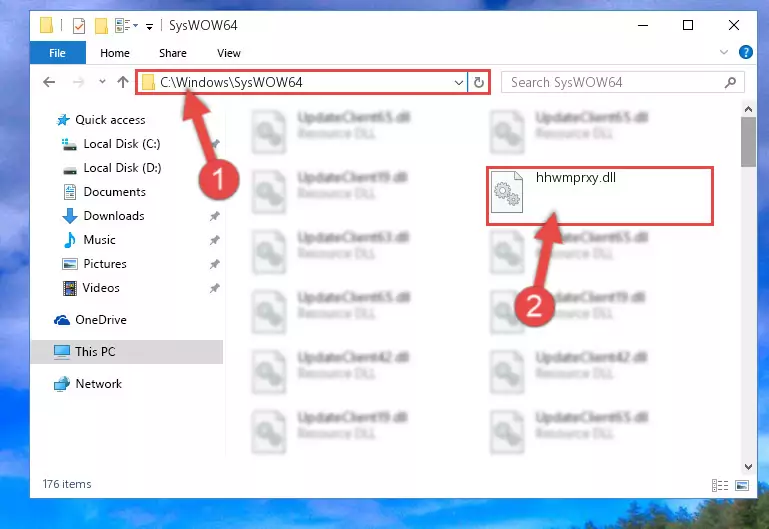Click the vertical scrollbar up arrow
This screenshot has height=529, width=769.
748,109
